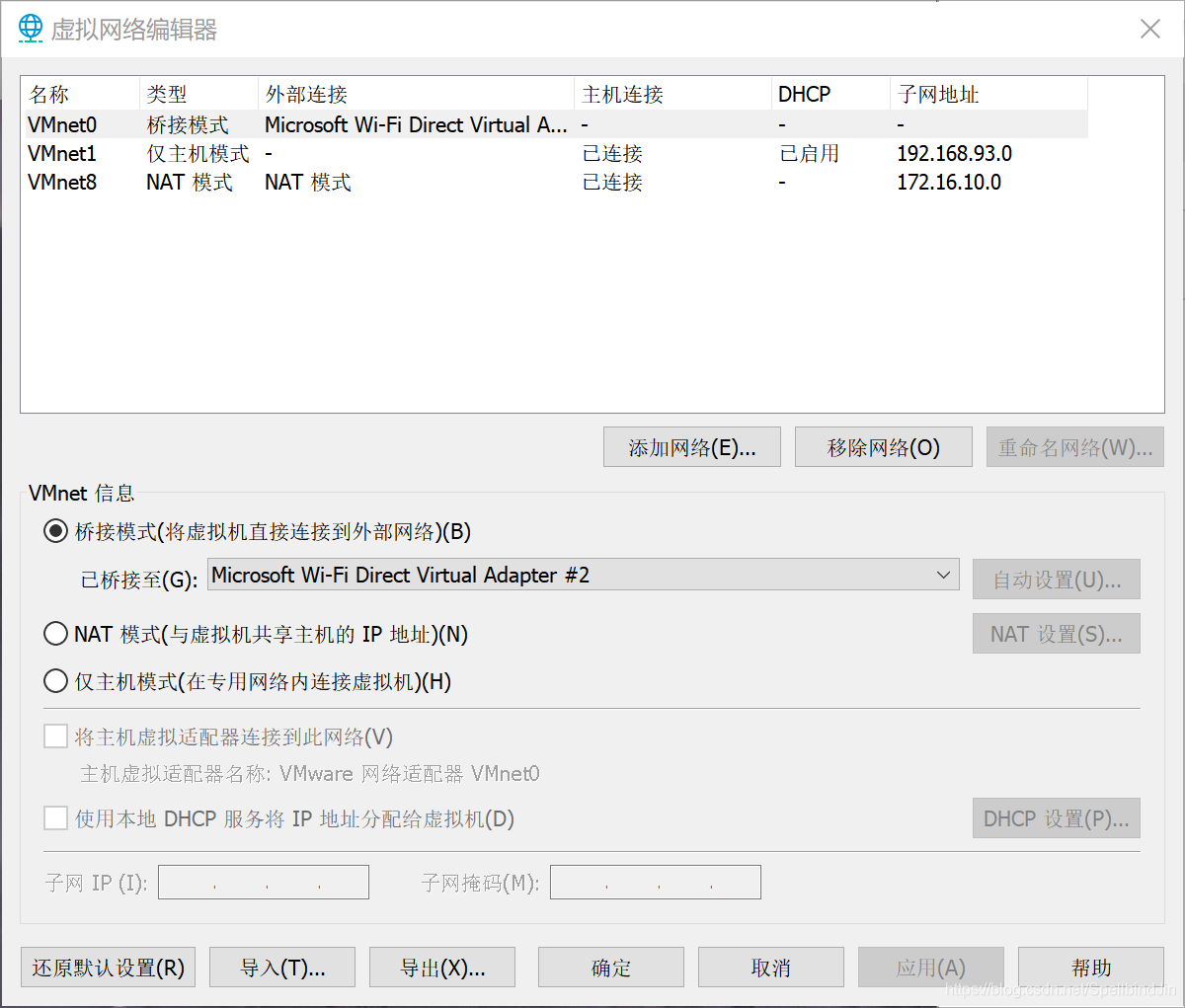This screenshot has width=1185, height=1008.
Task: Click VMnet1 type cell 仅主机模式
Action: click(197, 153)
